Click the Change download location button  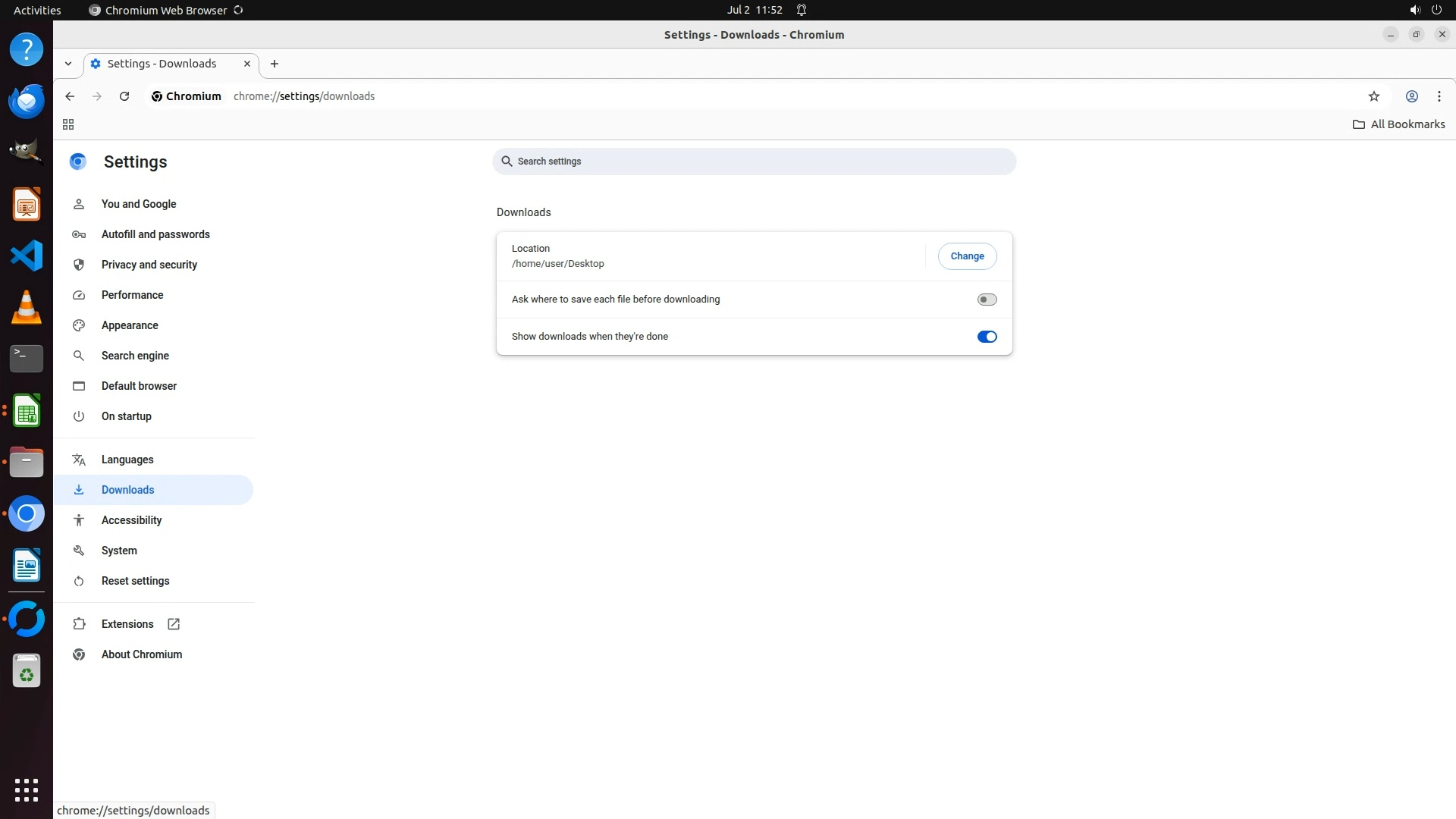(967, 256)
